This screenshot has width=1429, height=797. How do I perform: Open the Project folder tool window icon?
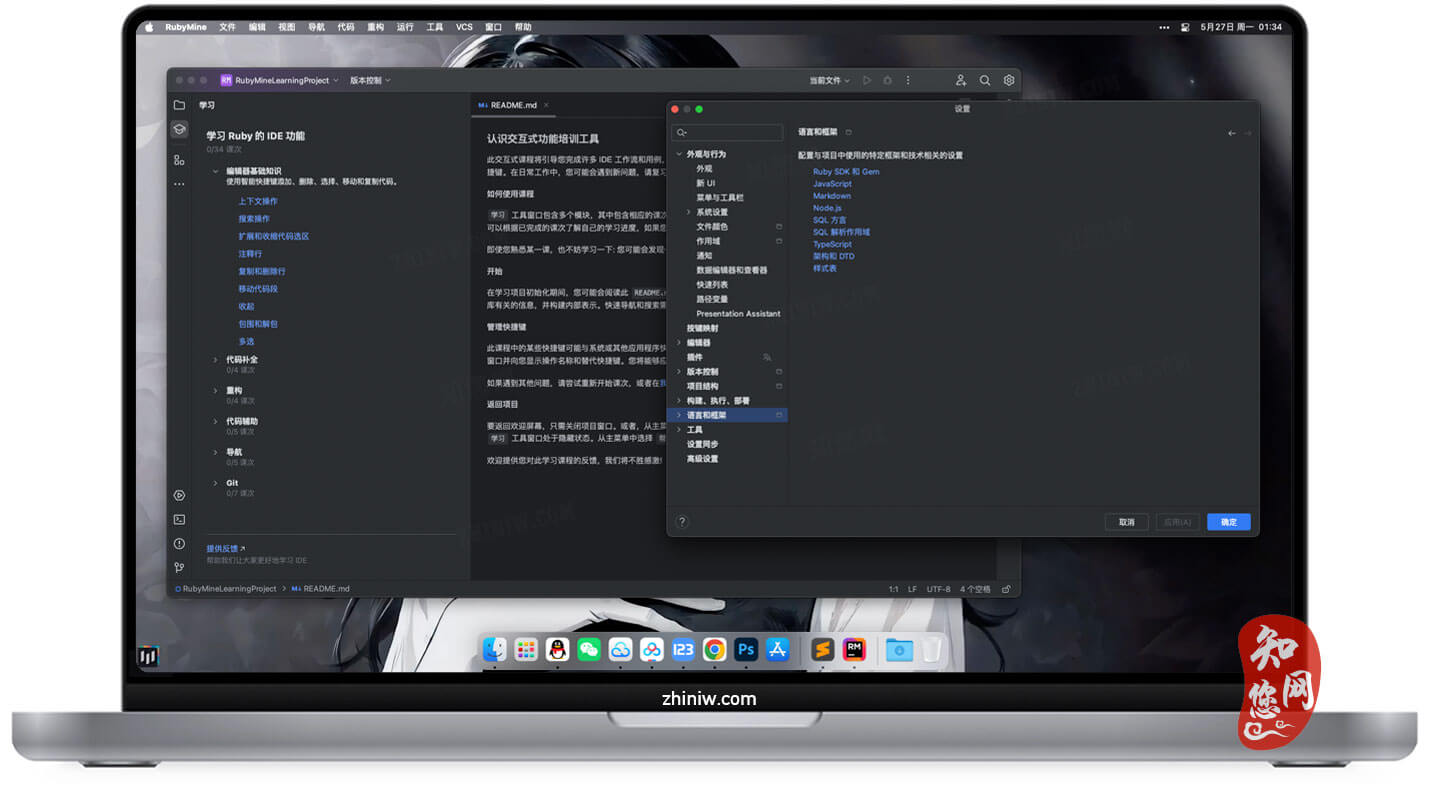(x=179, y=105)
